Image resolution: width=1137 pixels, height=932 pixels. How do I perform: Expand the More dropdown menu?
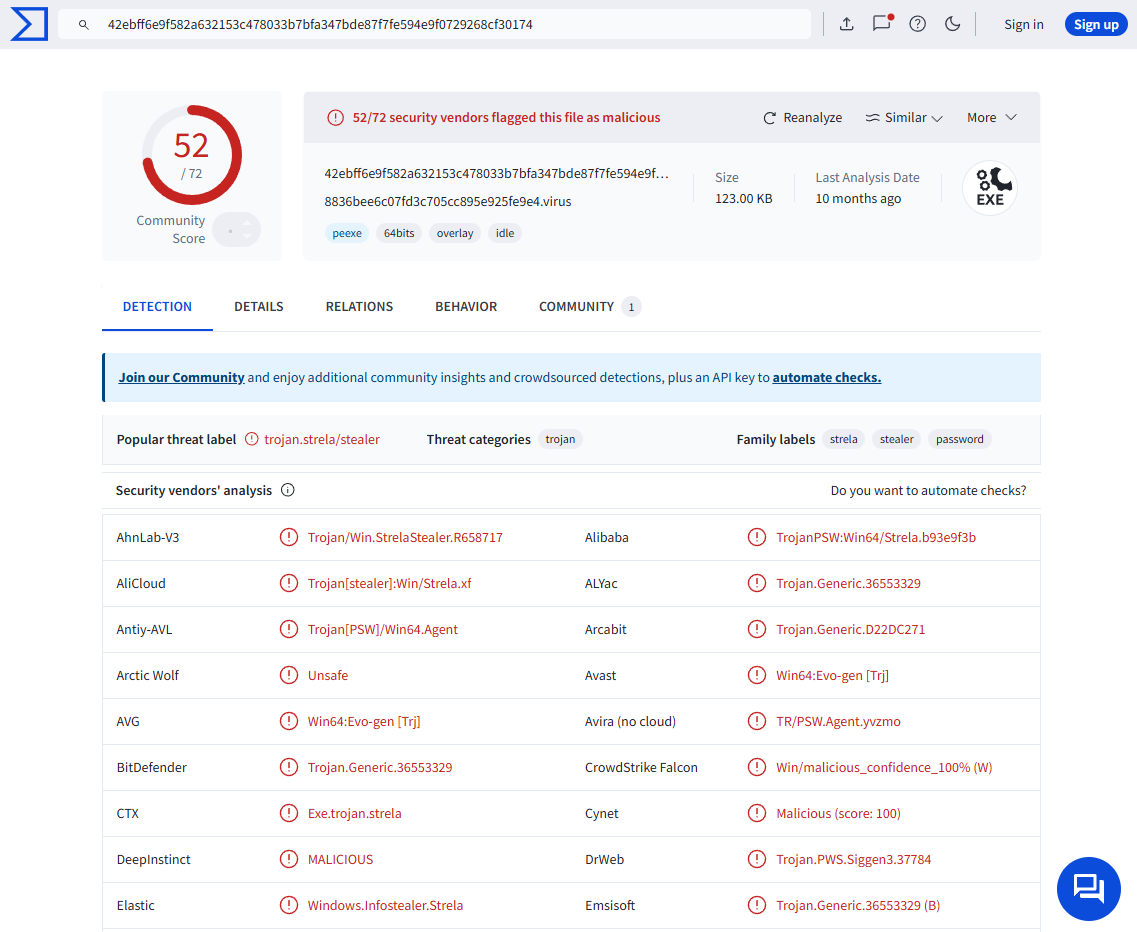click(991, 118)
